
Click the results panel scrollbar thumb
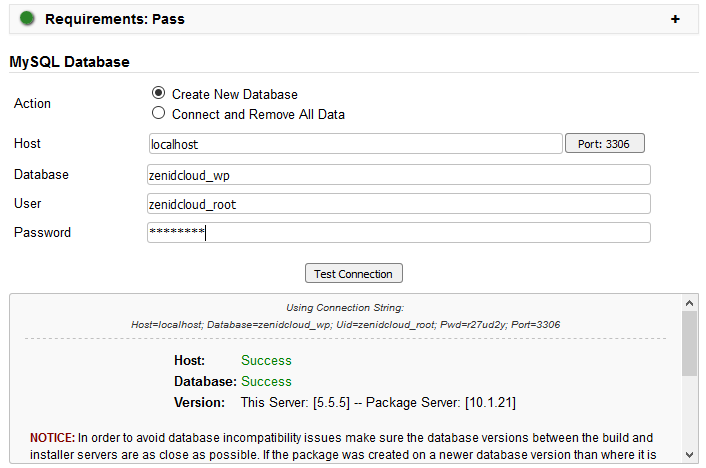[x=689, y=343]
